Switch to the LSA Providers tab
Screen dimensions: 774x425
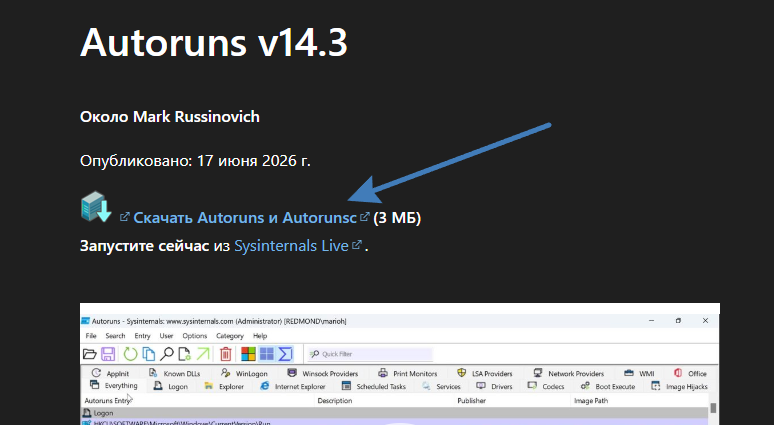(485, 373)
